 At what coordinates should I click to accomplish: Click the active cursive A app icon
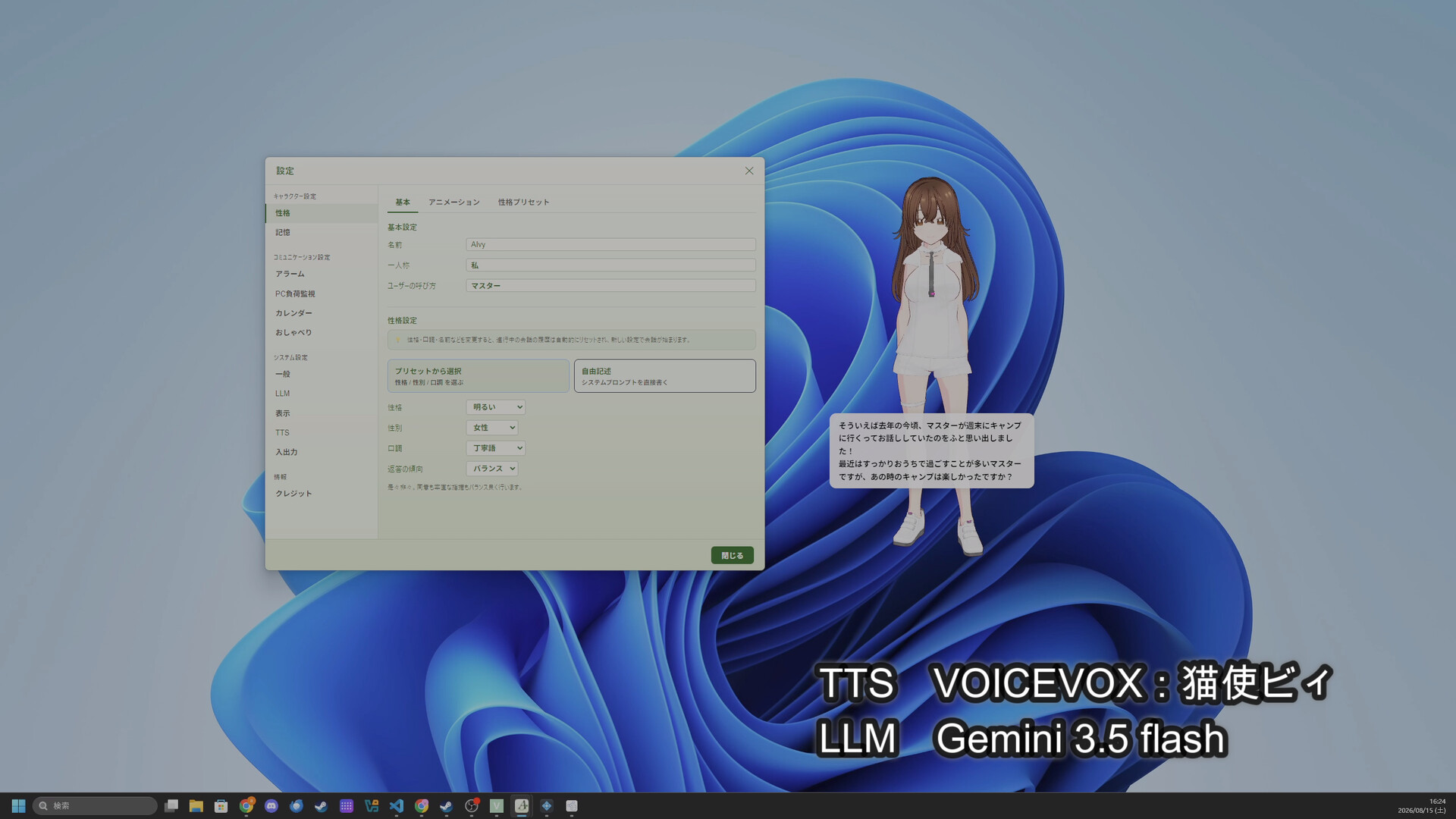tap(522, 805)
